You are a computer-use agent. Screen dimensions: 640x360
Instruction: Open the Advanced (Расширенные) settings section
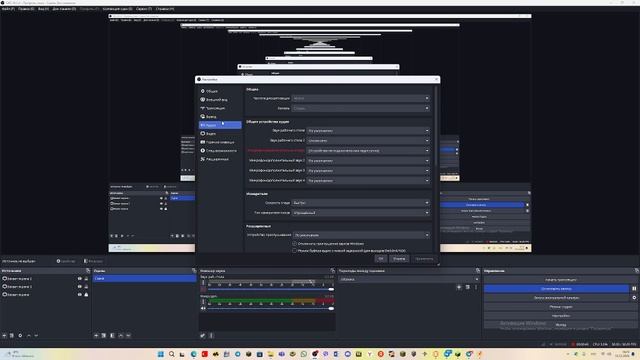click(x=220, y=159)
